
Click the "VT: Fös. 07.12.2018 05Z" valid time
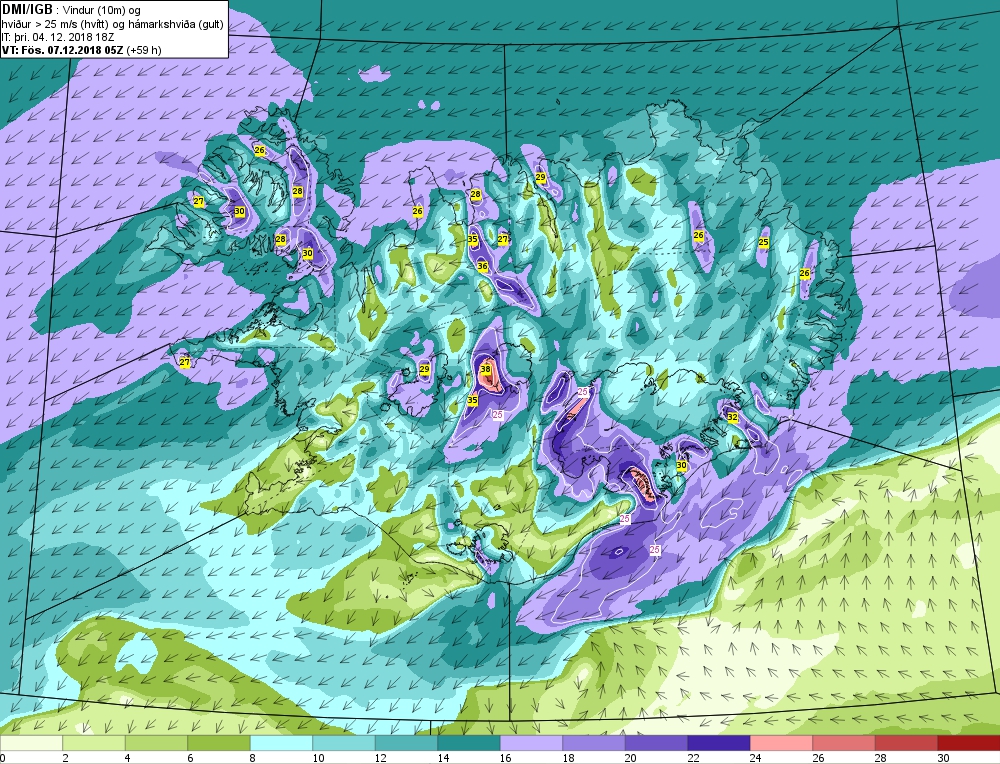click(x=63, y=50)
